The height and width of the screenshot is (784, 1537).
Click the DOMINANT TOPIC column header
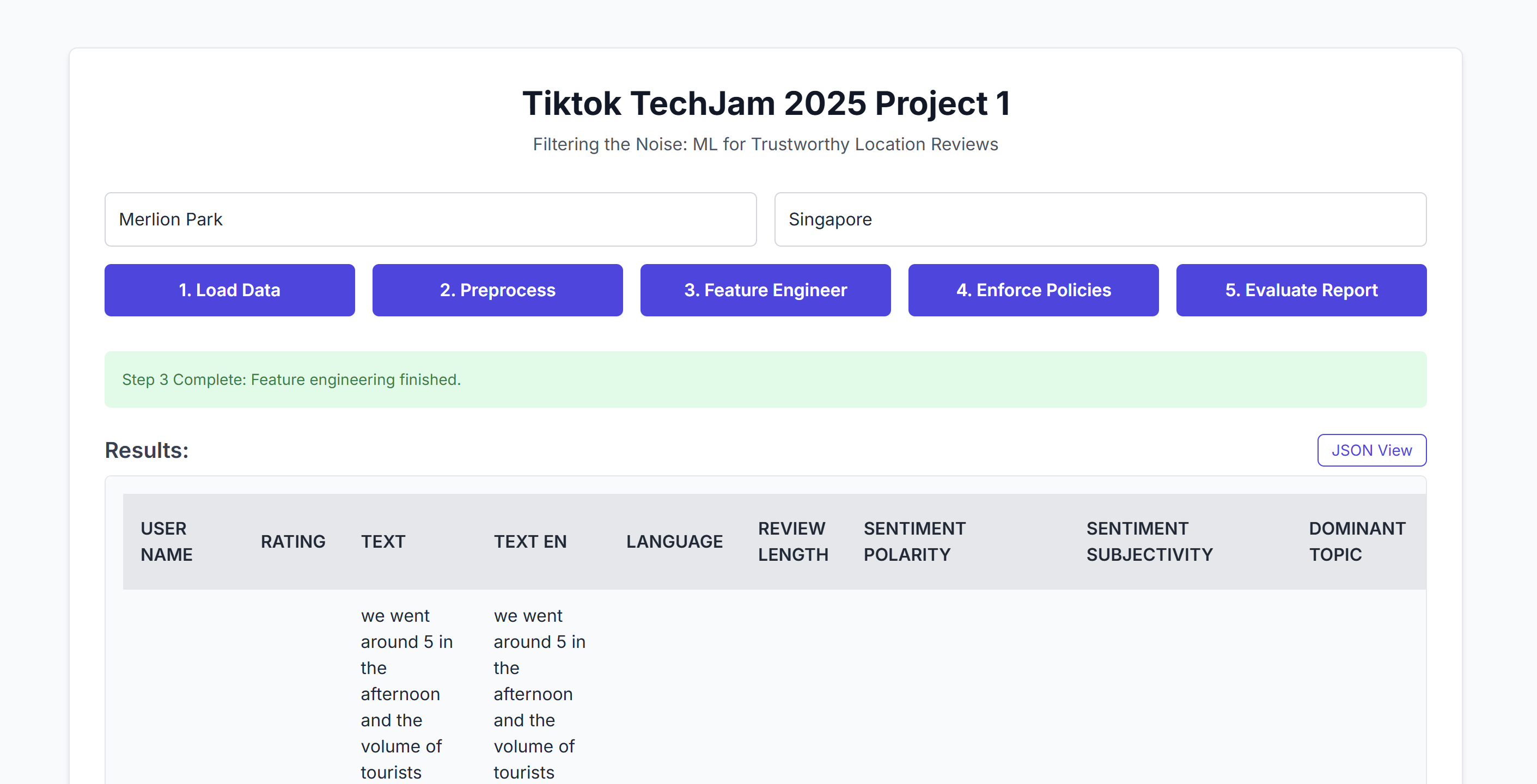[1357, 541]
